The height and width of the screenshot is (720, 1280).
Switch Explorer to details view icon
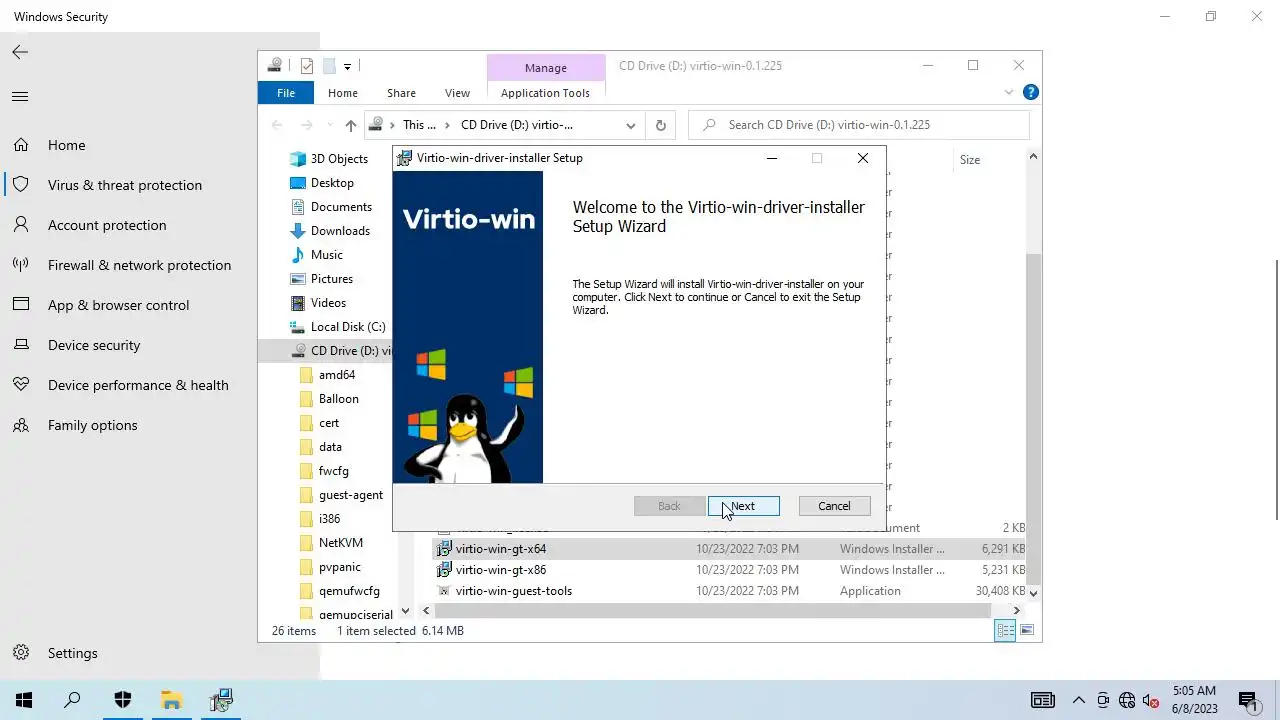(x=1005, y=630)
